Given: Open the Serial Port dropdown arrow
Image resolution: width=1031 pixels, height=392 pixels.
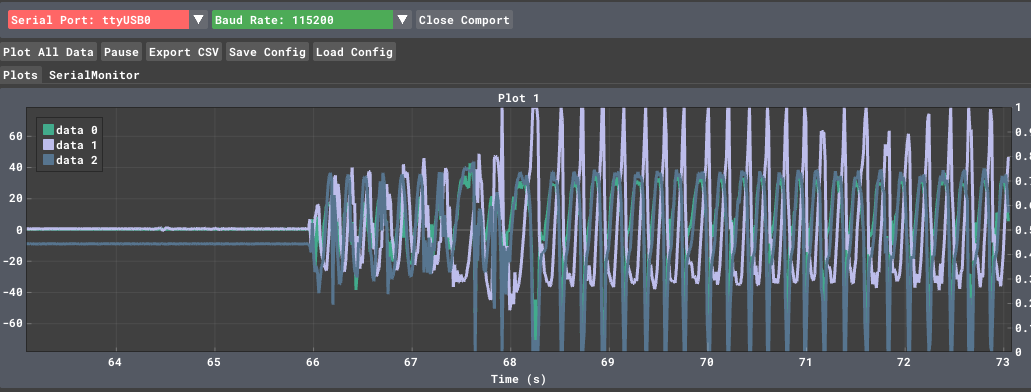Looking at the screenshot, I should (x=199, y=20).
